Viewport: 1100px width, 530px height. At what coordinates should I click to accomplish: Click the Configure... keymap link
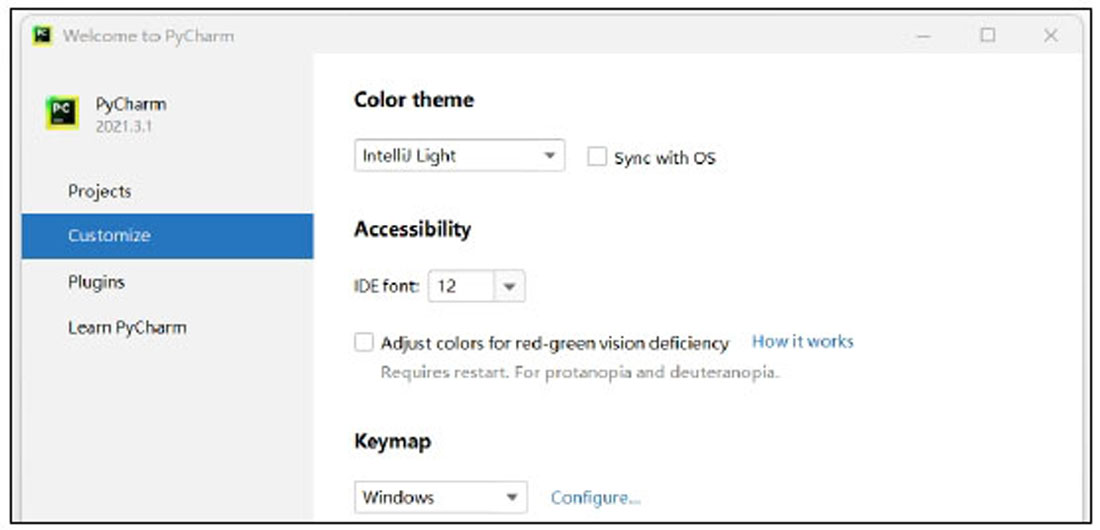tap(596, 498)
